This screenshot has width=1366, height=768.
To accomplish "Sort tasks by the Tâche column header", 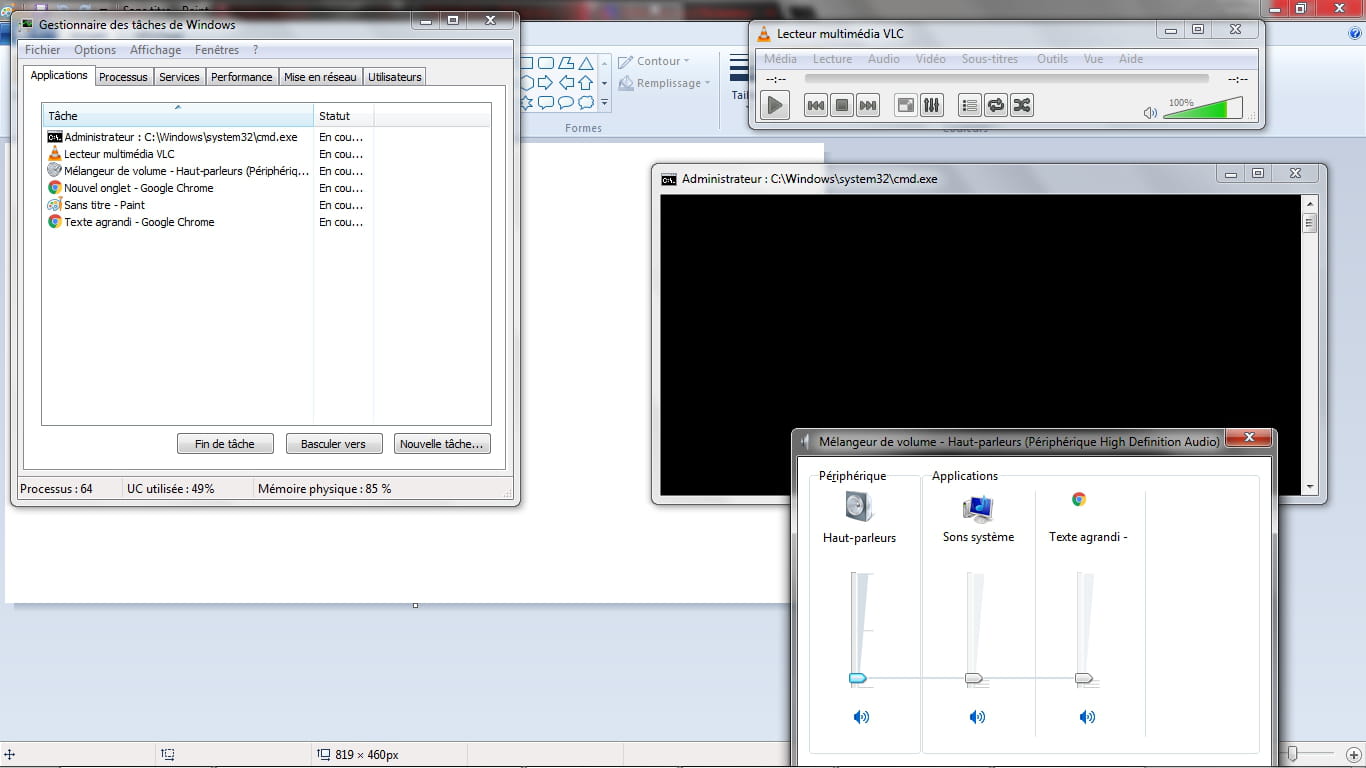I will [x=178, y=116].
